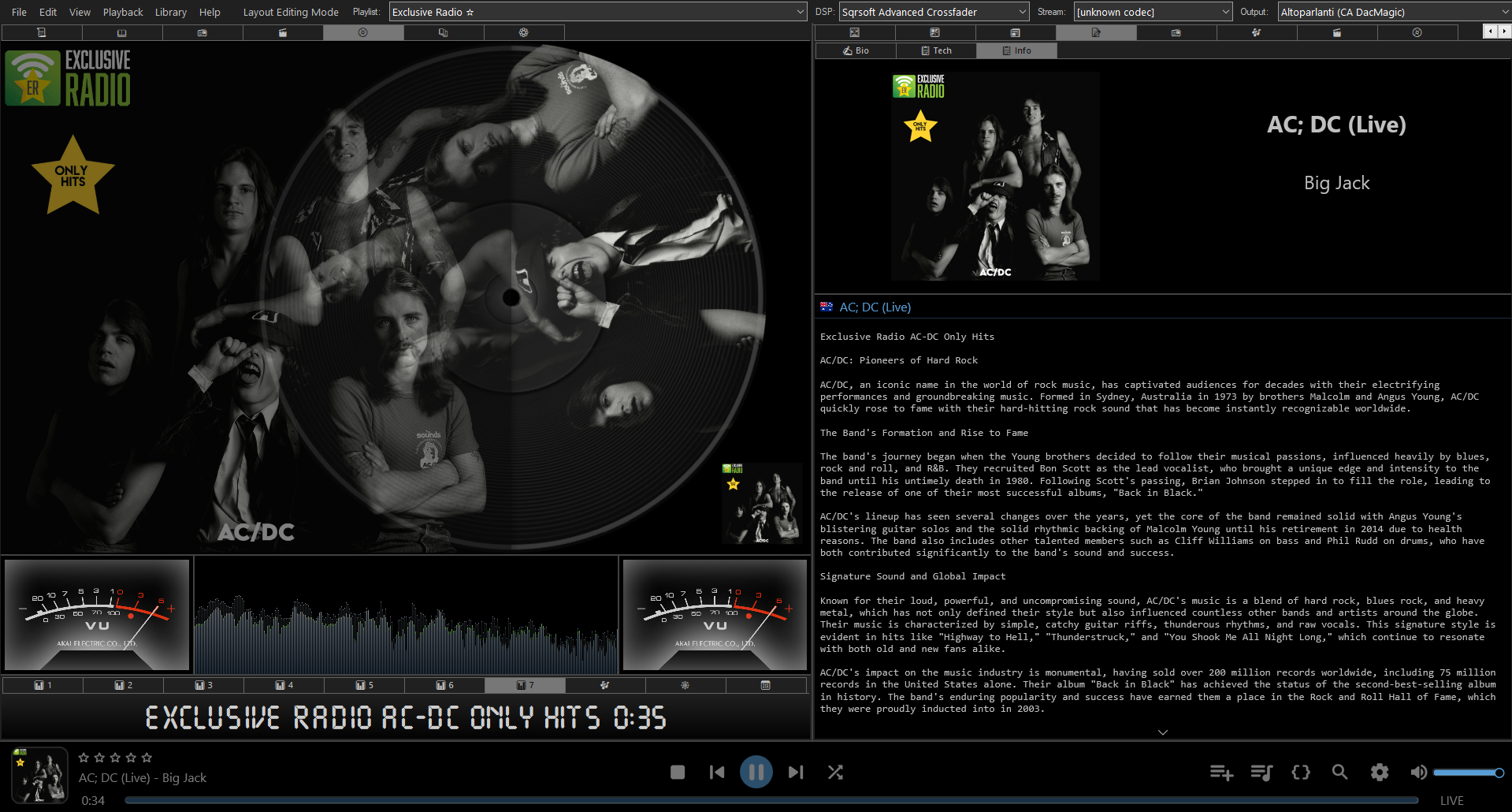Open the snowflake icon tab in bottom tab row
The width and height of the screenshot is (1512, 812).
click(x=685, y=685)
